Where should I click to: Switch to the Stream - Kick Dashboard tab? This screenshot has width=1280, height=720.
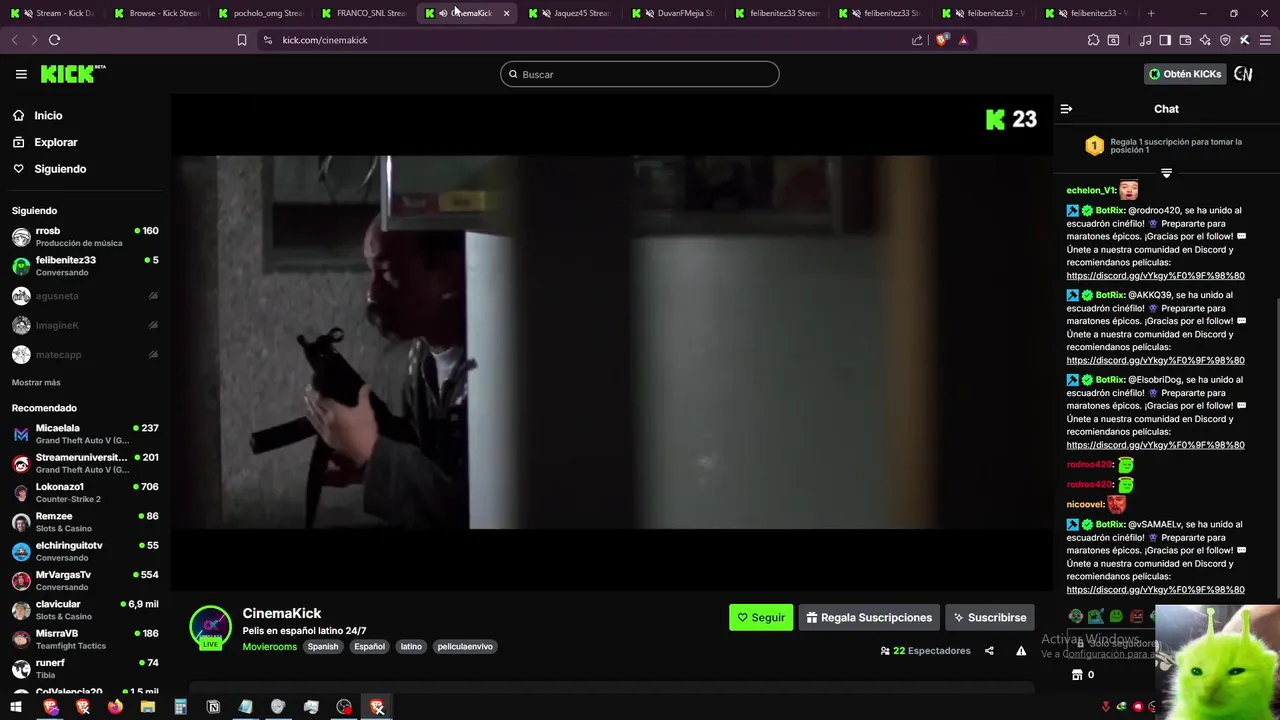(x=54, y=13)
